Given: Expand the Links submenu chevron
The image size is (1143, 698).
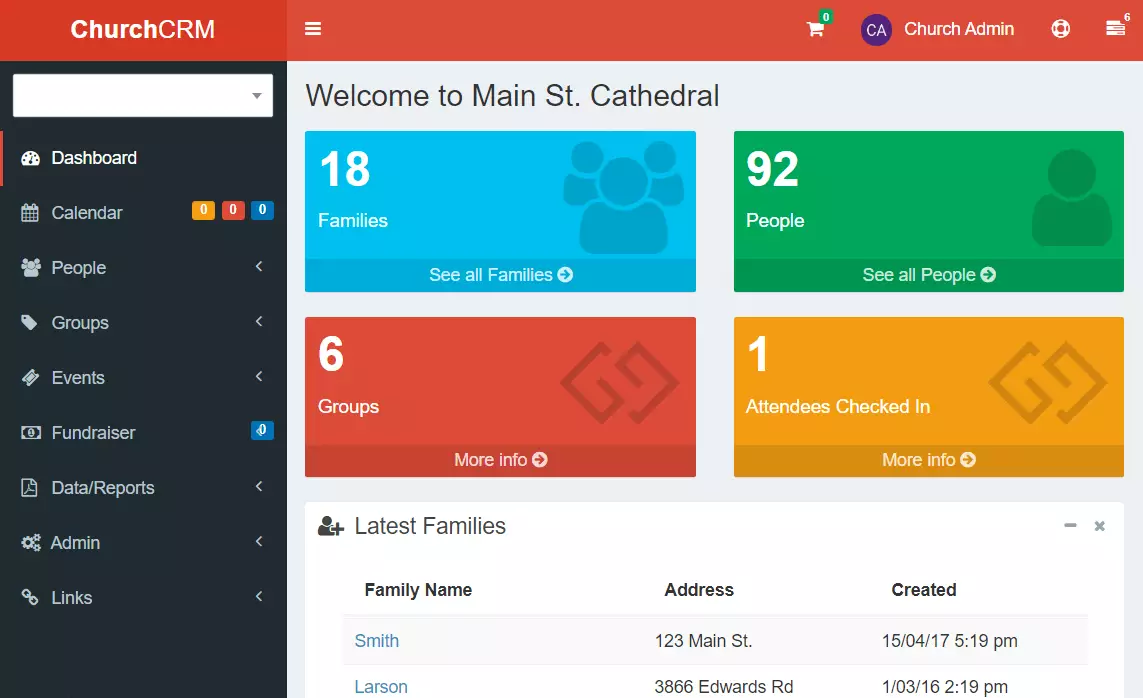Looking at the screenshot, I should coord(259,596).
